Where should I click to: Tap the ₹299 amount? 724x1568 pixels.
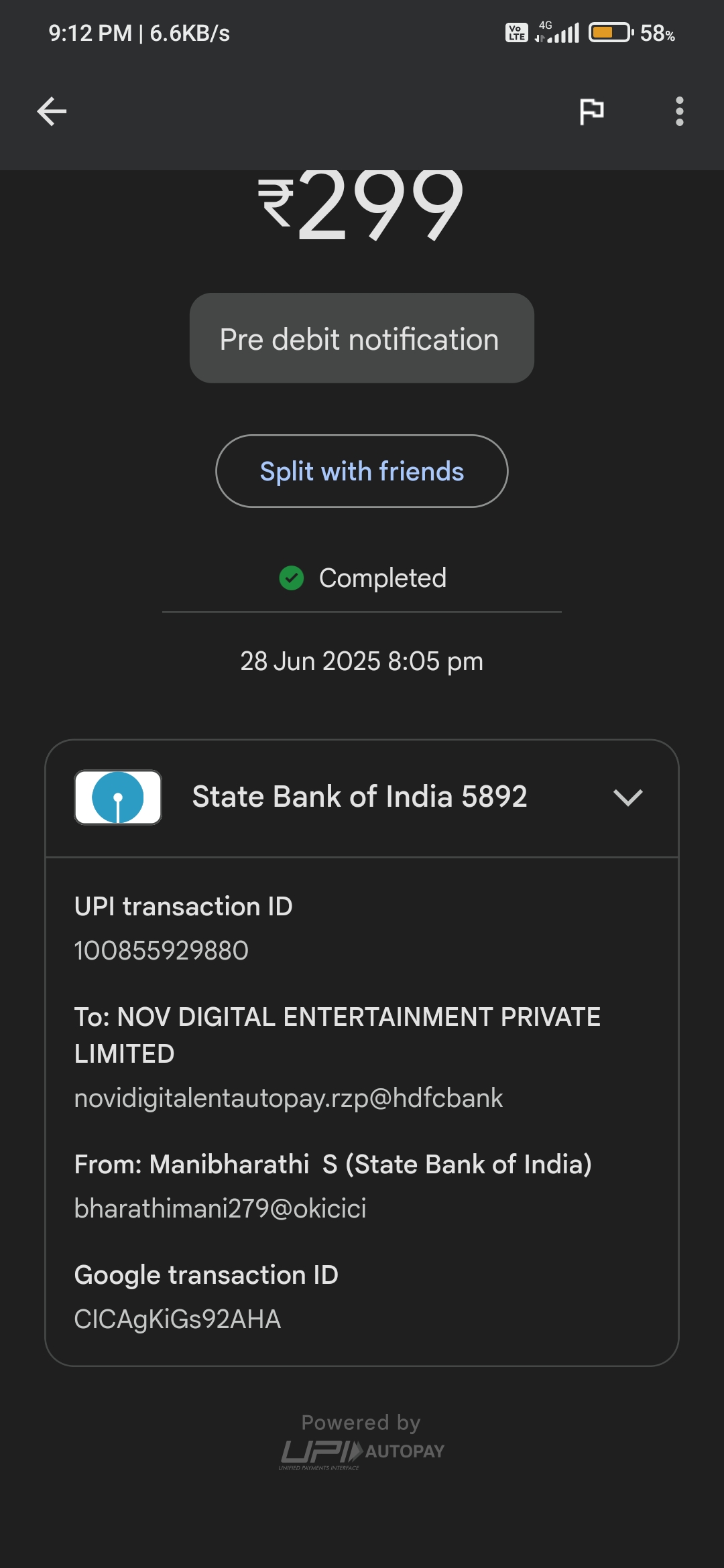coord(361,204)
